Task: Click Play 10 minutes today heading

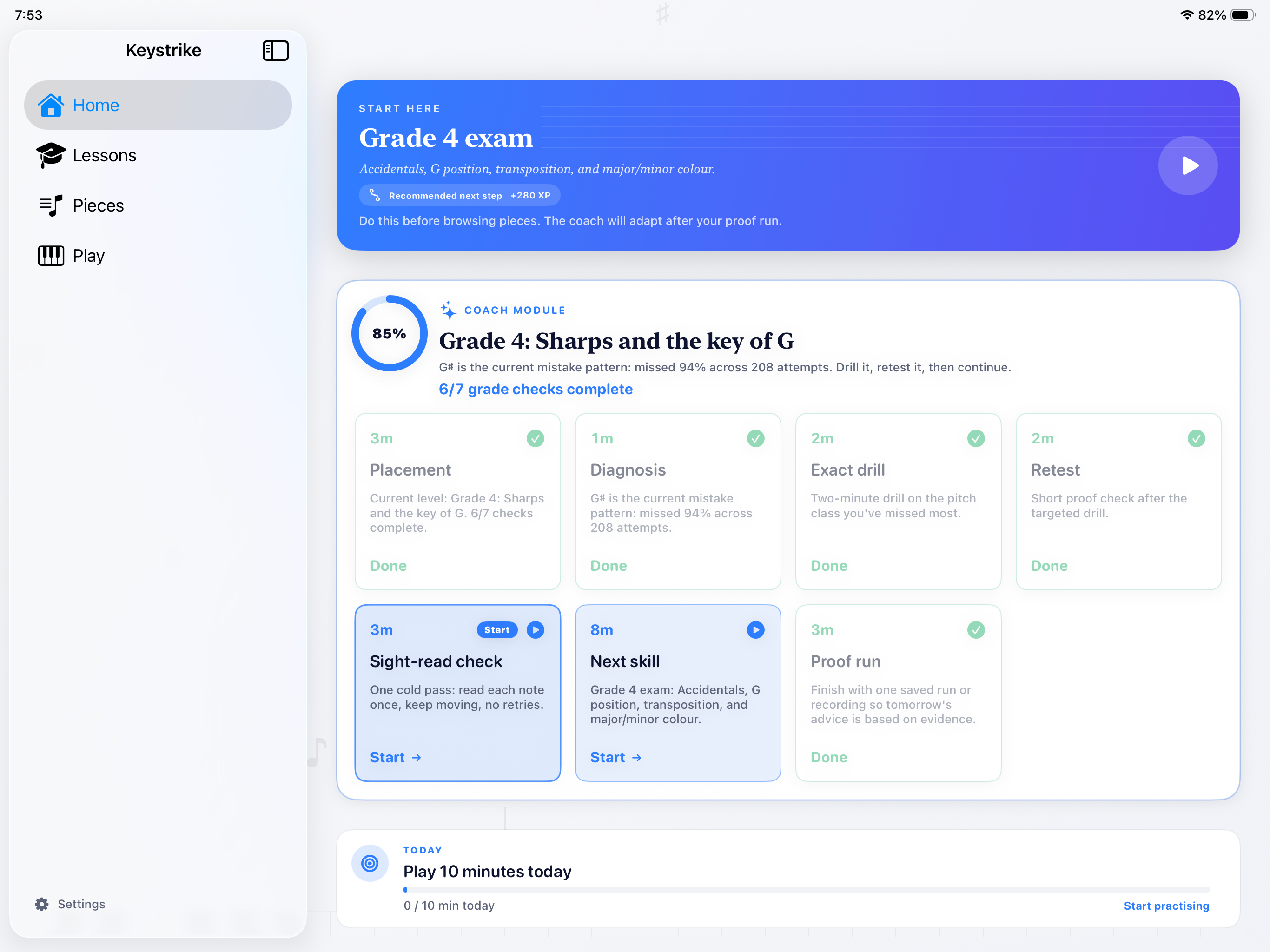Action: click(x=488, y=872)
